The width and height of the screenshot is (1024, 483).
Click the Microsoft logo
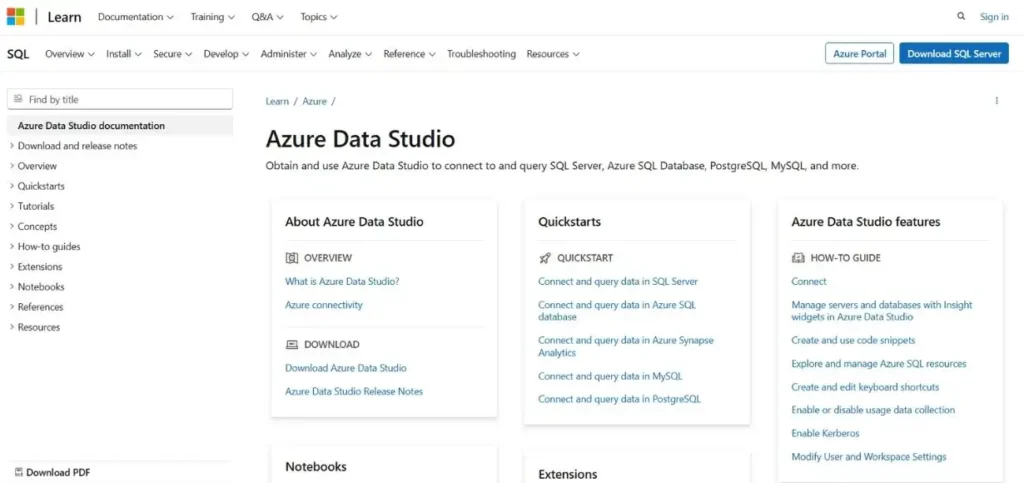tap(16, 17)
